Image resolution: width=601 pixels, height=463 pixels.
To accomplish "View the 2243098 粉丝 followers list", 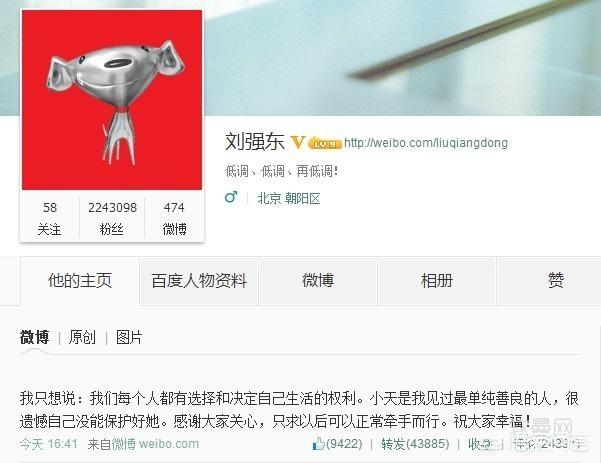I will (x=112, y=218).
